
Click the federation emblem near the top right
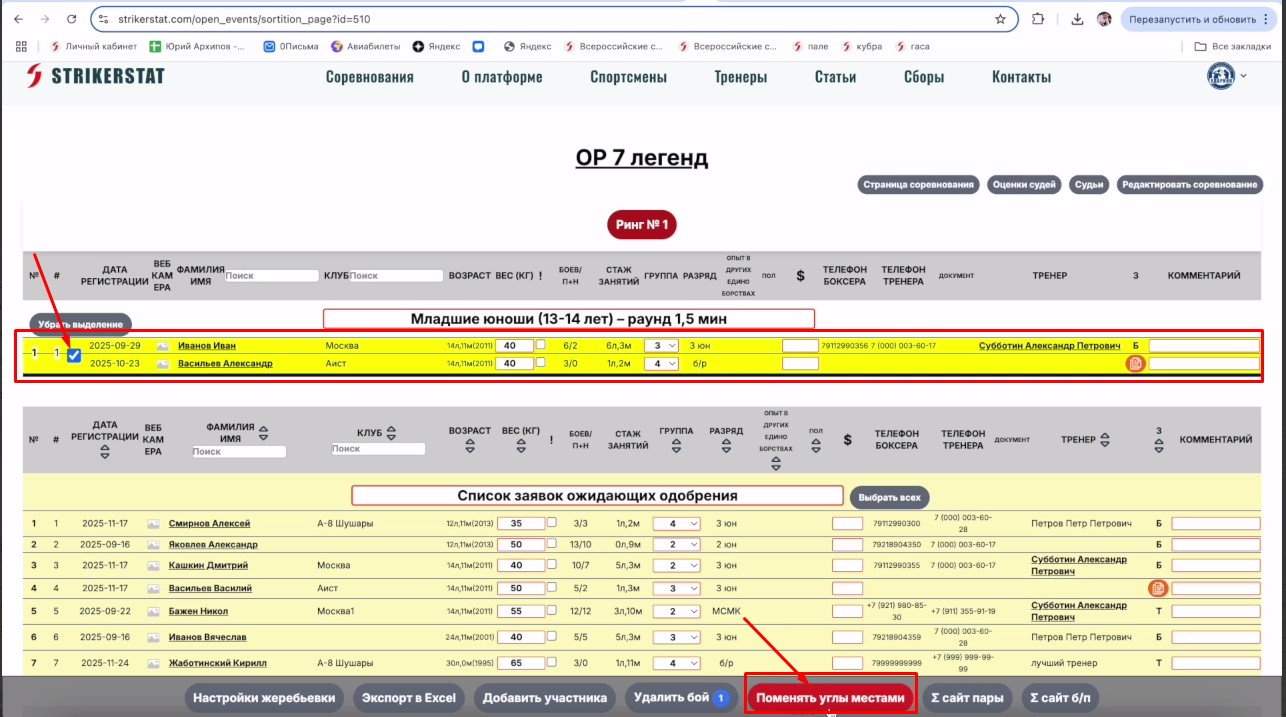(x=1219, y=76)
